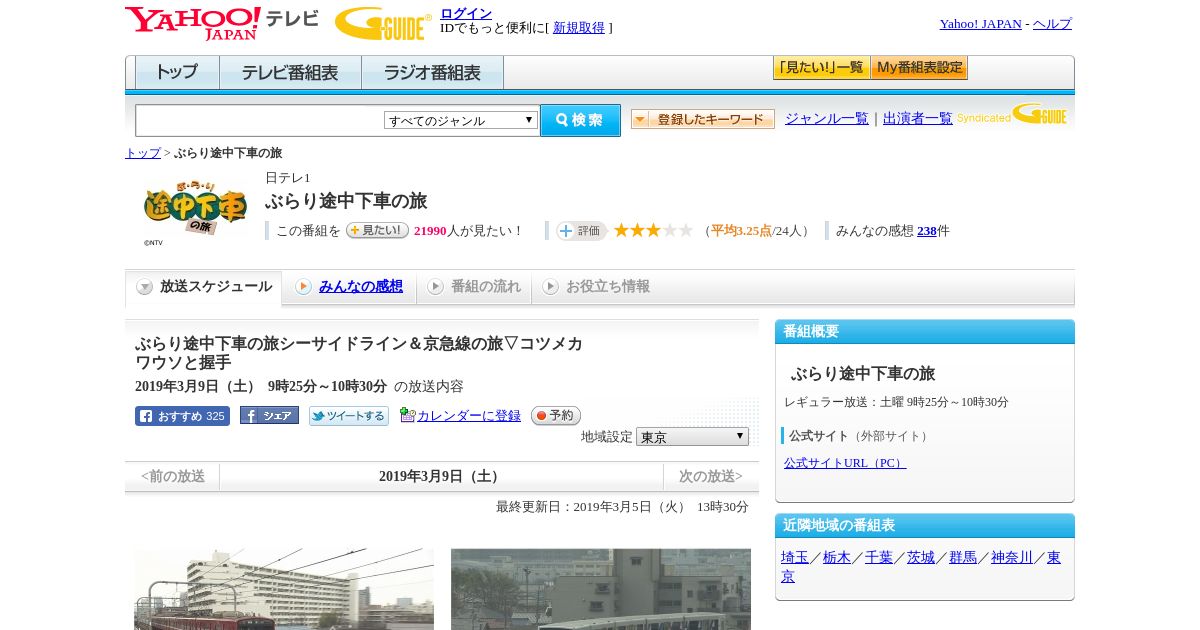This screenshot has height=630, width=1200.
Task: Open 群馬 regional schedule link
Action: 963,558
